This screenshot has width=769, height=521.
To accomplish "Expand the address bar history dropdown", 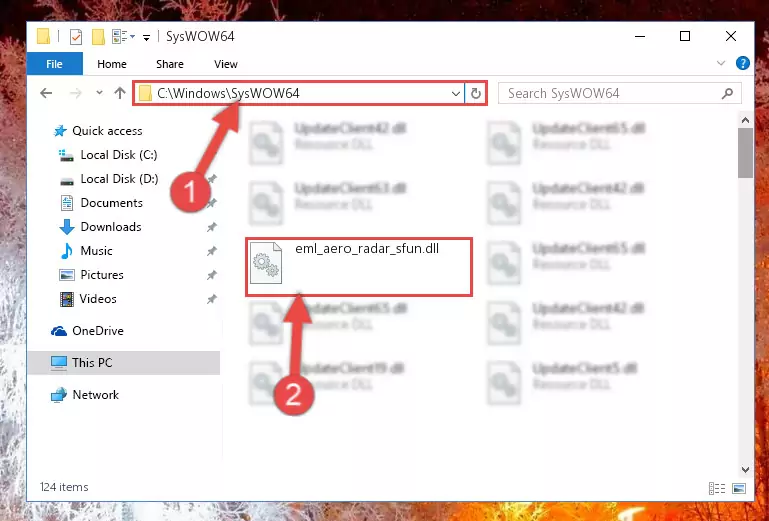I will coord(456,93).
